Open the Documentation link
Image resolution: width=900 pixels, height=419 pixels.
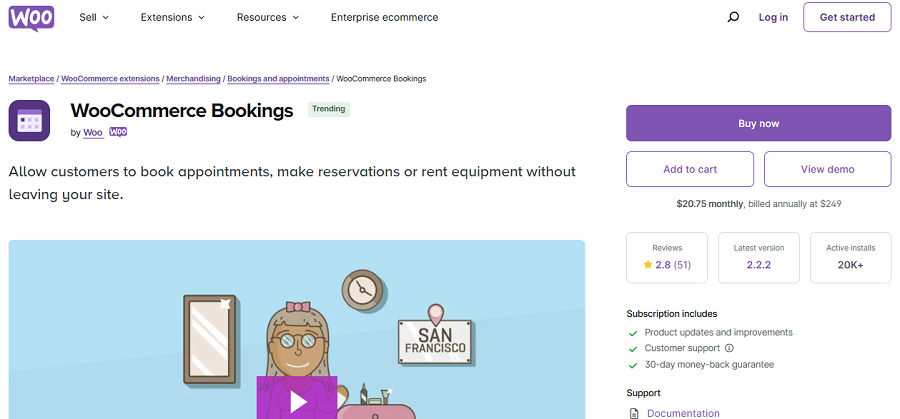[683, 413]
